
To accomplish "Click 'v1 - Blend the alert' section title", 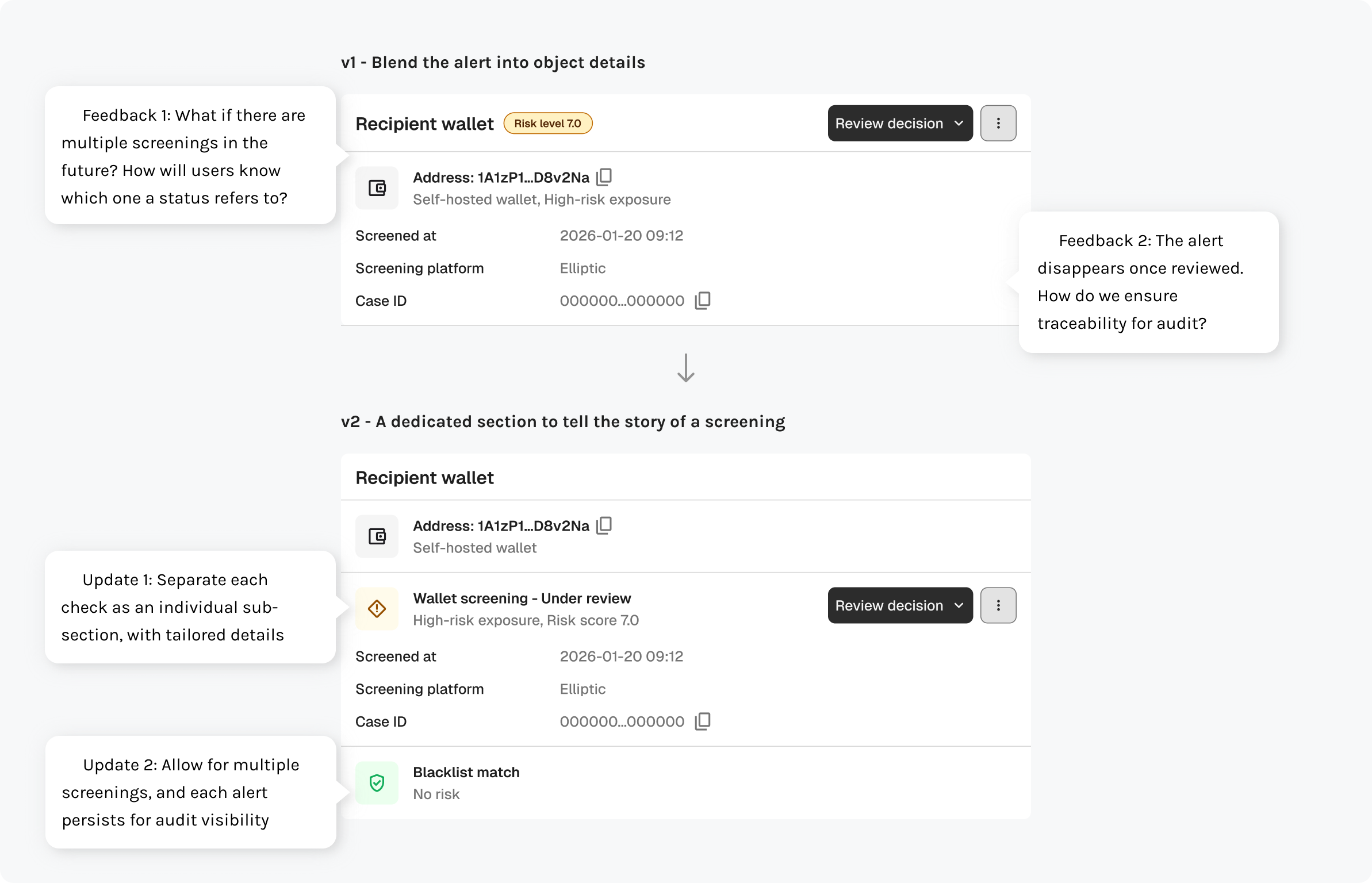I will pyautogui.click(x=493, y=62).
